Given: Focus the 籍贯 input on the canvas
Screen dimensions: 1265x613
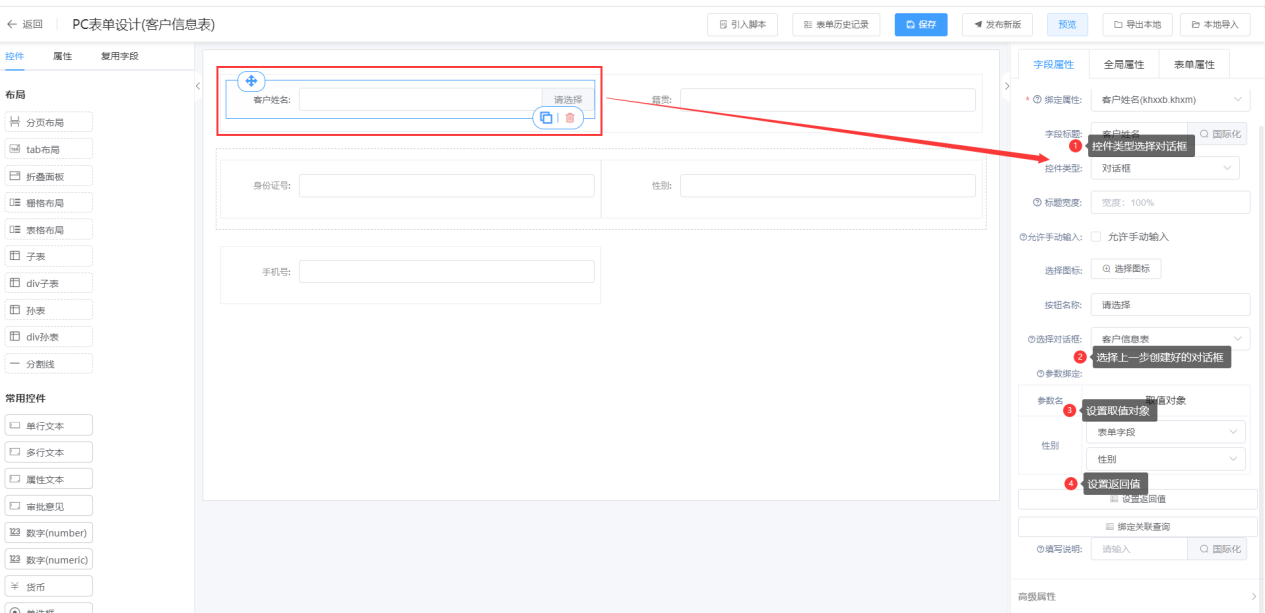Looking at the screenshot, I should 827,99.
